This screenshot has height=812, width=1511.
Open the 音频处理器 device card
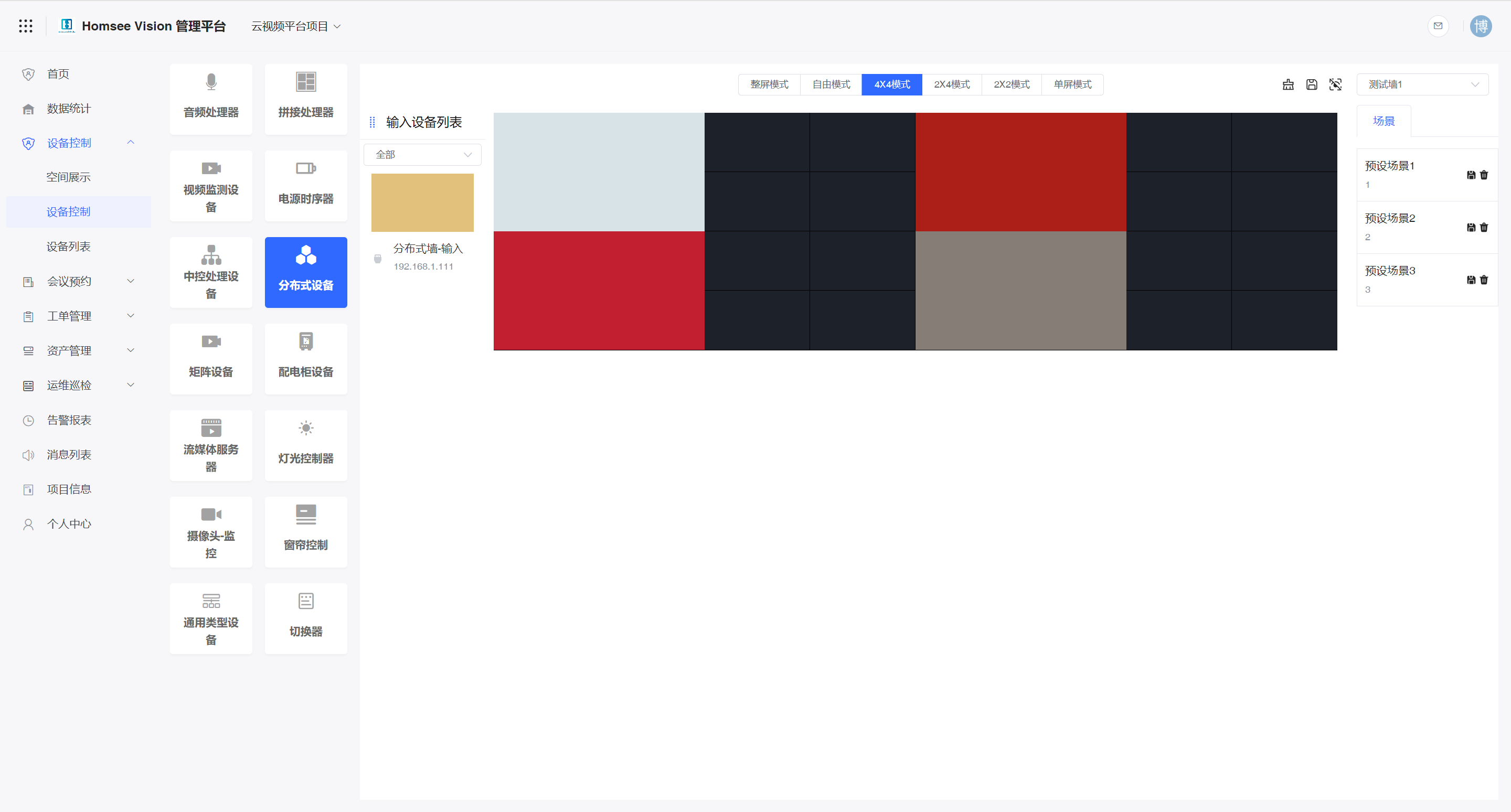(211, 99)
